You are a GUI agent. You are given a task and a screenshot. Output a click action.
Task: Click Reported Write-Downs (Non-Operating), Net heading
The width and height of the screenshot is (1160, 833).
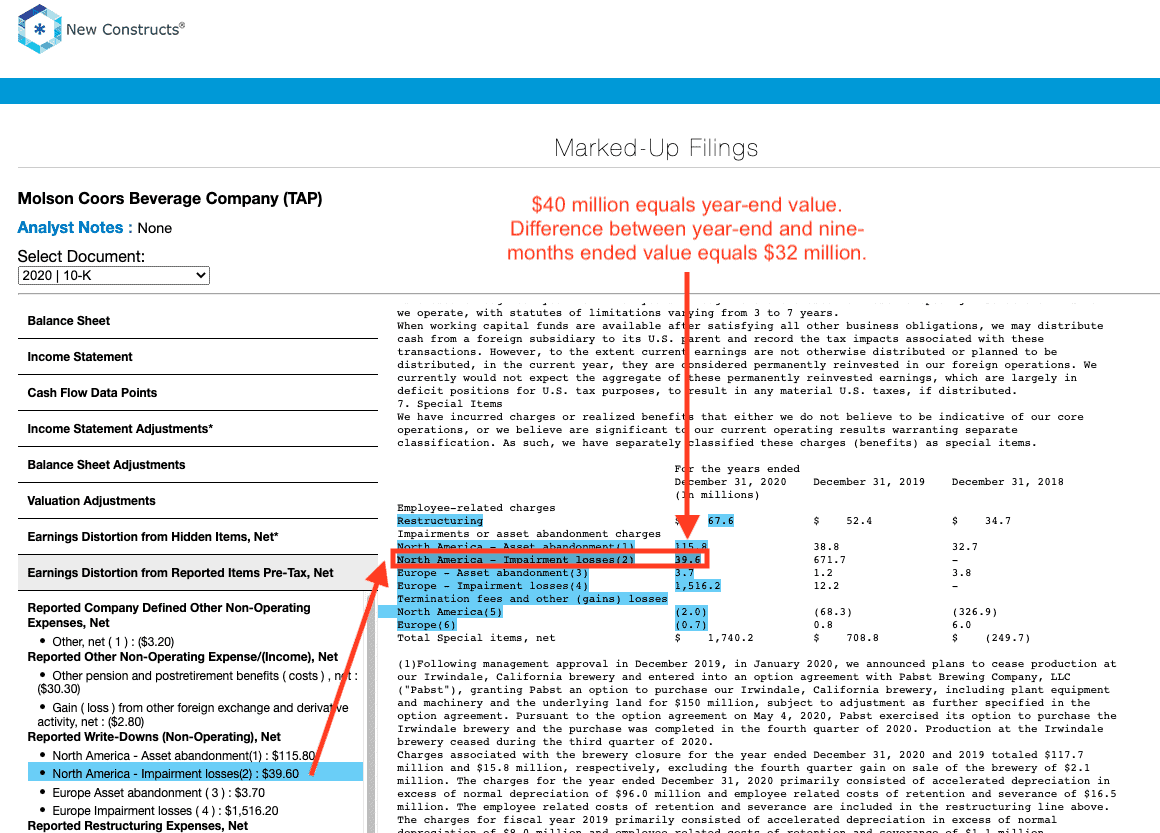[x=154, y=737]
